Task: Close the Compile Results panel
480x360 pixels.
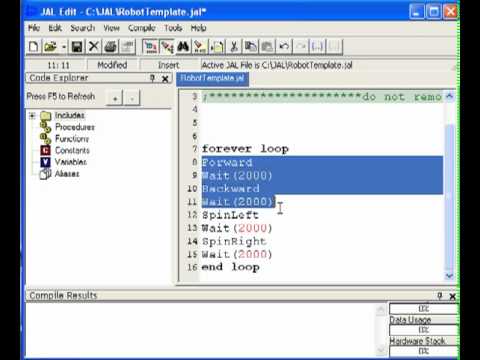Action: coord(452,296)
